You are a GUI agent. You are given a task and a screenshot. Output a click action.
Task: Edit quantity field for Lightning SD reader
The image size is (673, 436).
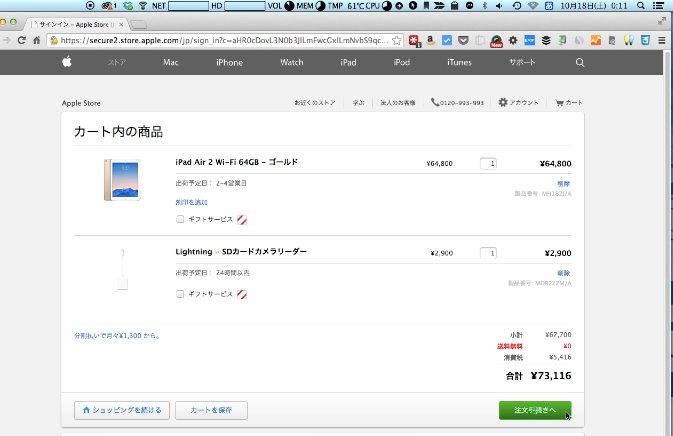tap(488, 253)
